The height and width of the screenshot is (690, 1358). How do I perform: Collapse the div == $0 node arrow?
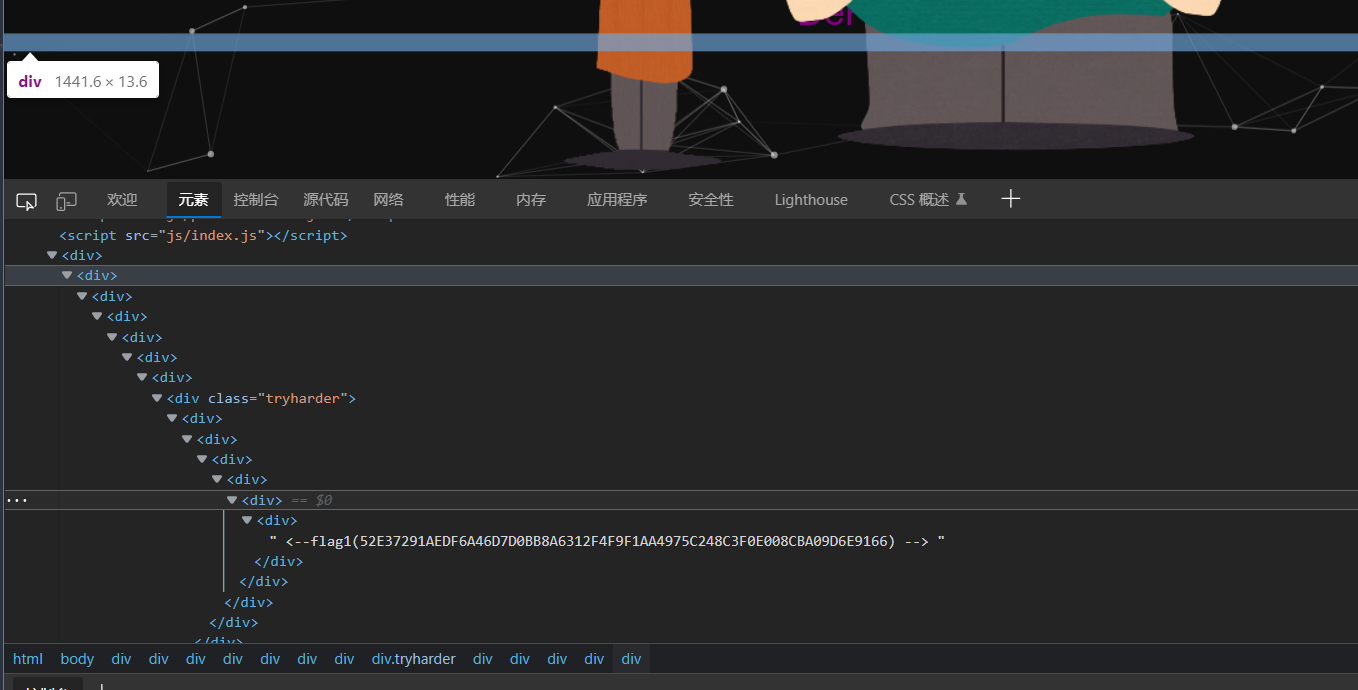tap(232, 500)
